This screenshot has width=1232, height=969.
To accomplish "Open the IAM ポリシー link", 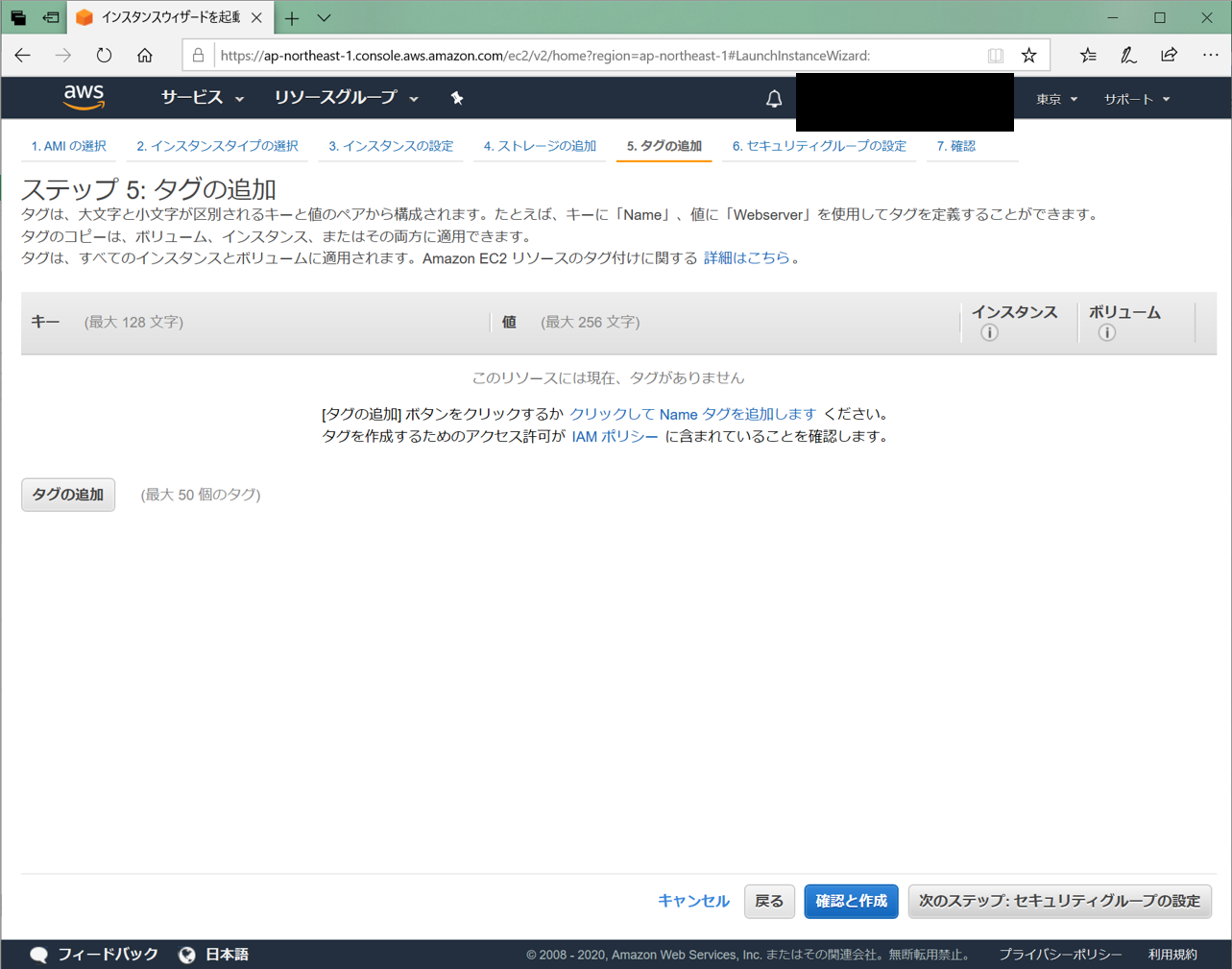I will point(616,436).
